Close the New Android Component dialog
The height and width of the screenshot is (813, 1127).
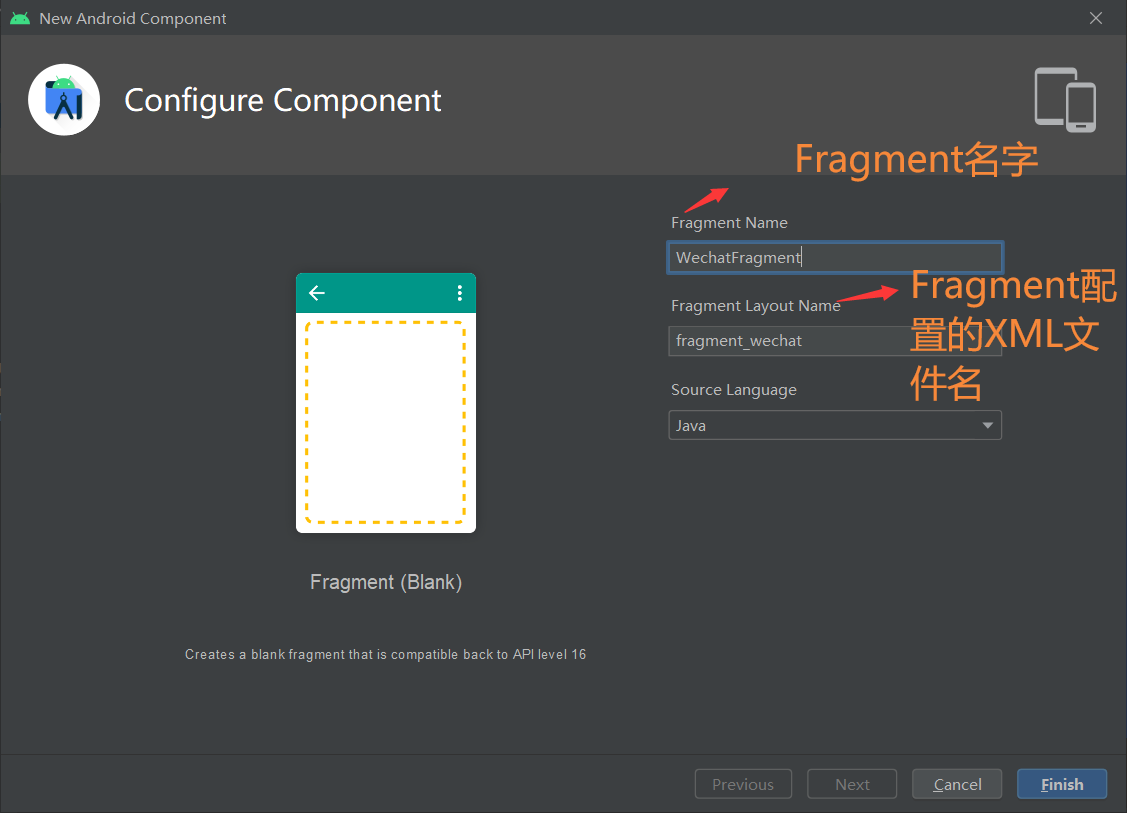coord(1095,18)
